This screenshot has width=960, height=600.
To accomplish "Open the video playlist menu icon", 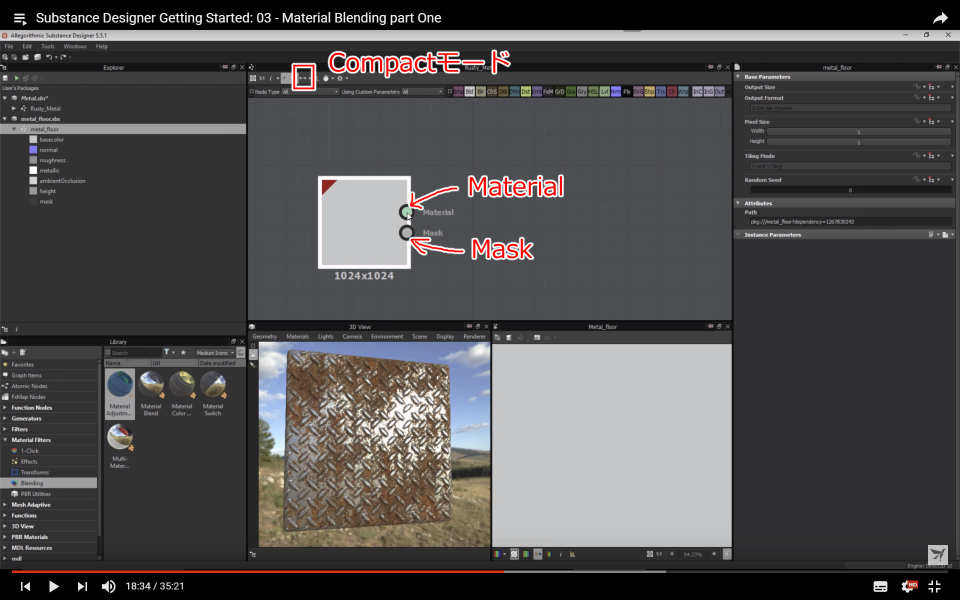I will tap(20, 18).
